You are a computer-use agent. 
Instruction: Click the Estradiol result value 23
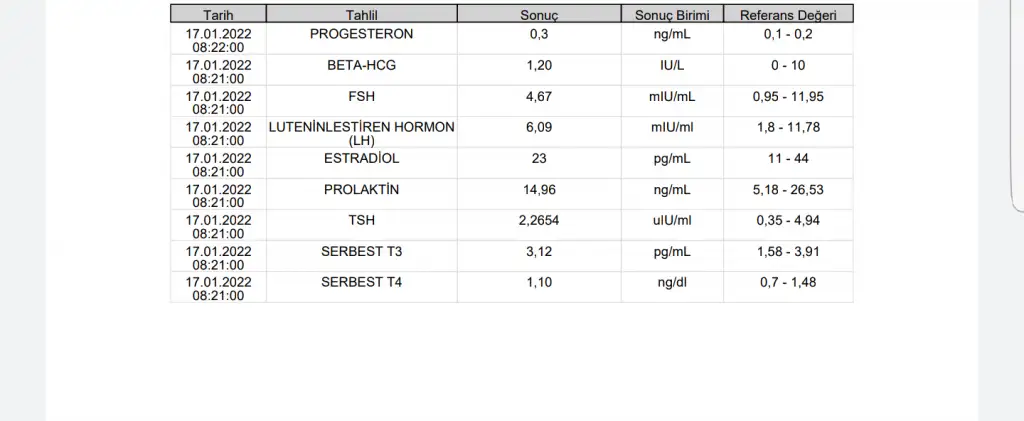[x=539, y=158]
